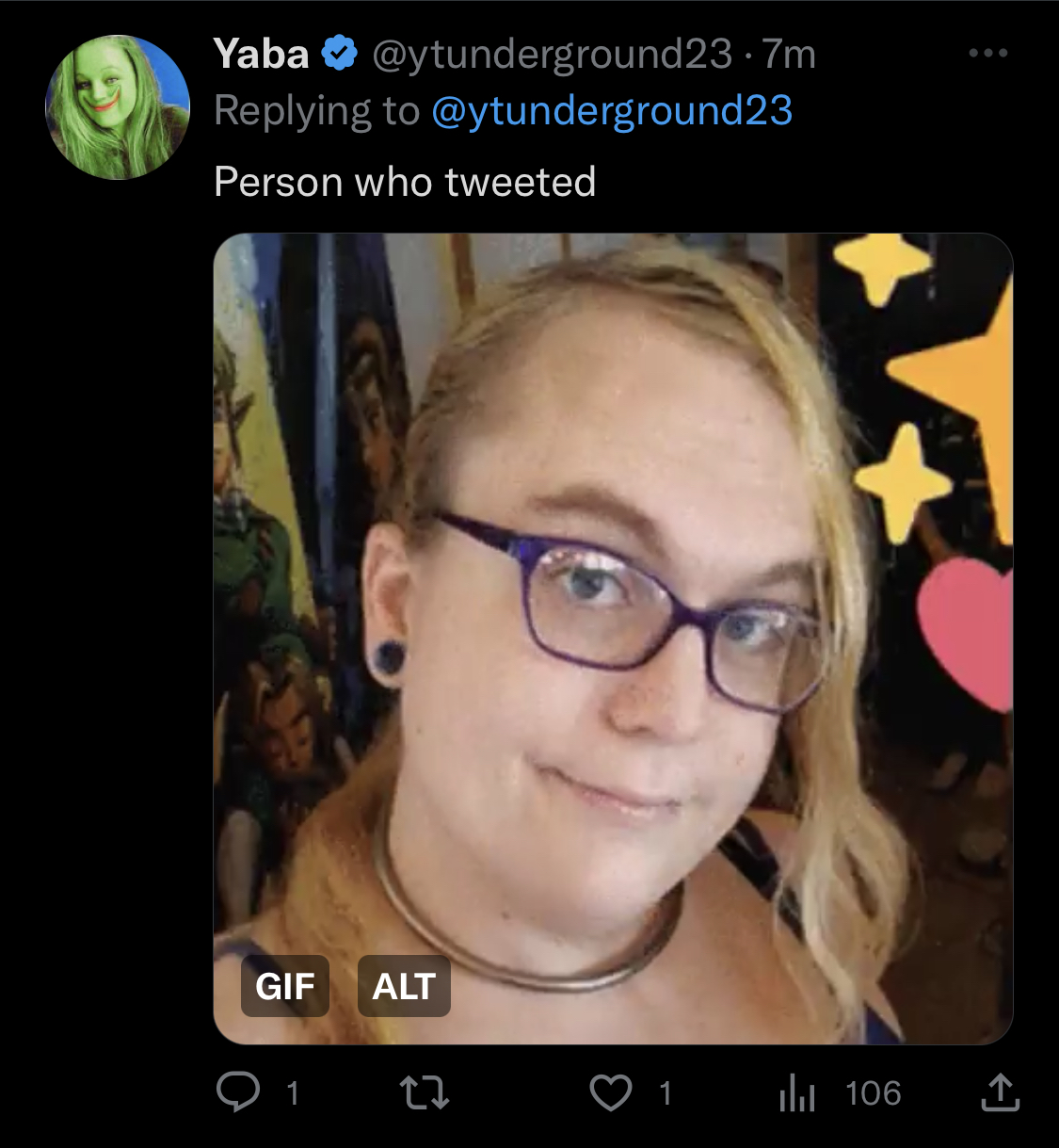Open the 7m timestamp permalink
This screenshot has width=1059, height=1148.
pyautogui.click(x=789, y=55)
